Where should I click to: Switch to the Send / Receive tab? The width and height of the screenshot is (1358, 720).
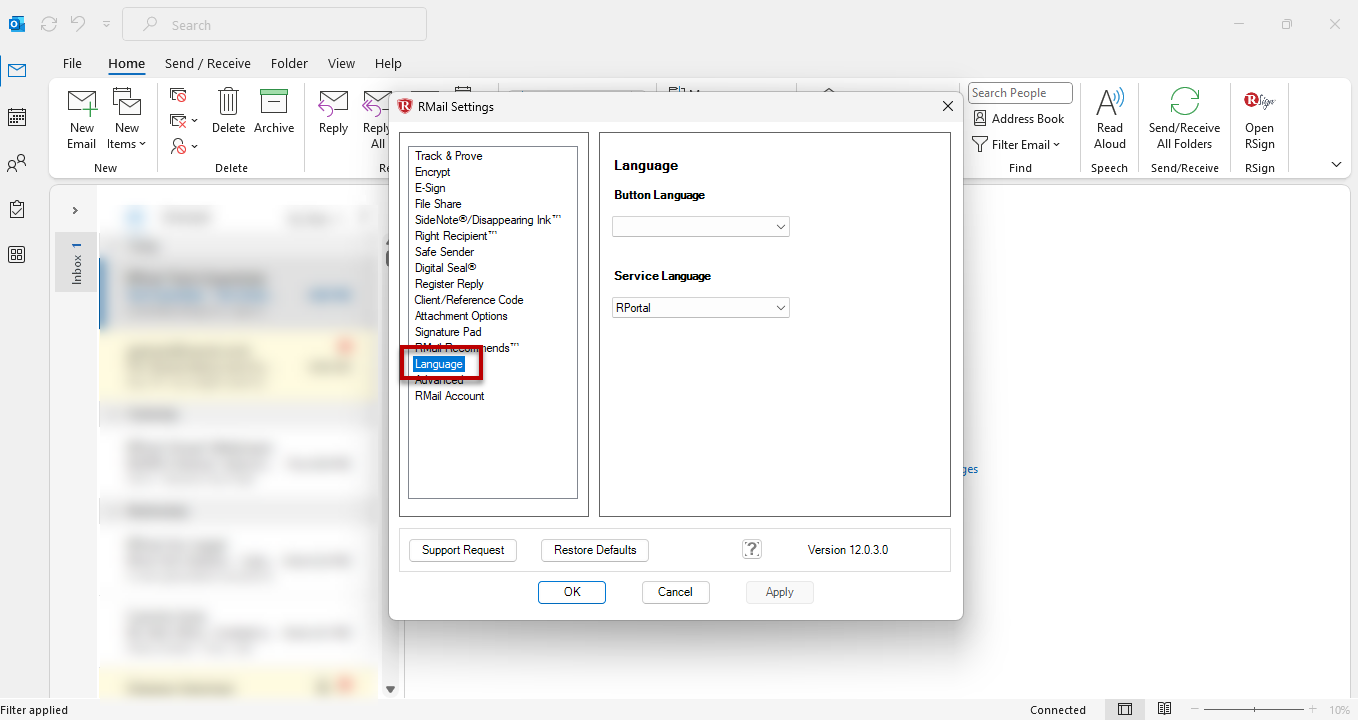(x=208, y=63)
